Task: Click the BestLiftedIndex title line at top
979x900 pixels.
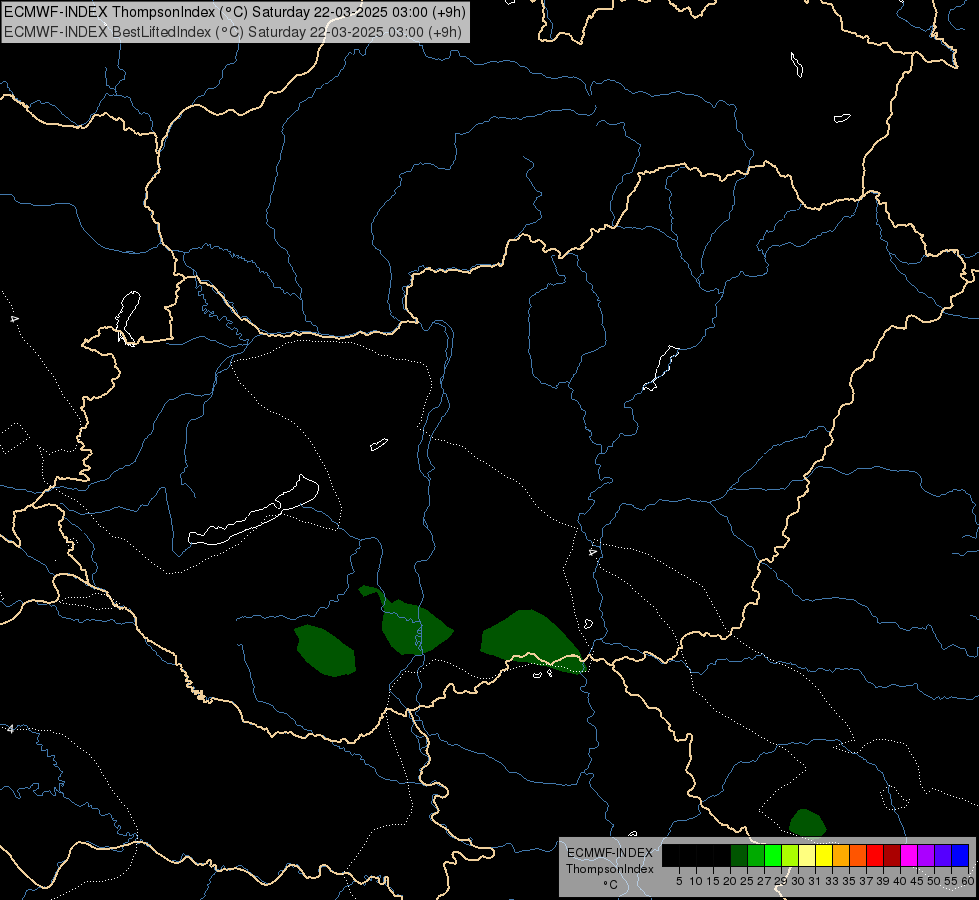Action: [x=233, y=32]
